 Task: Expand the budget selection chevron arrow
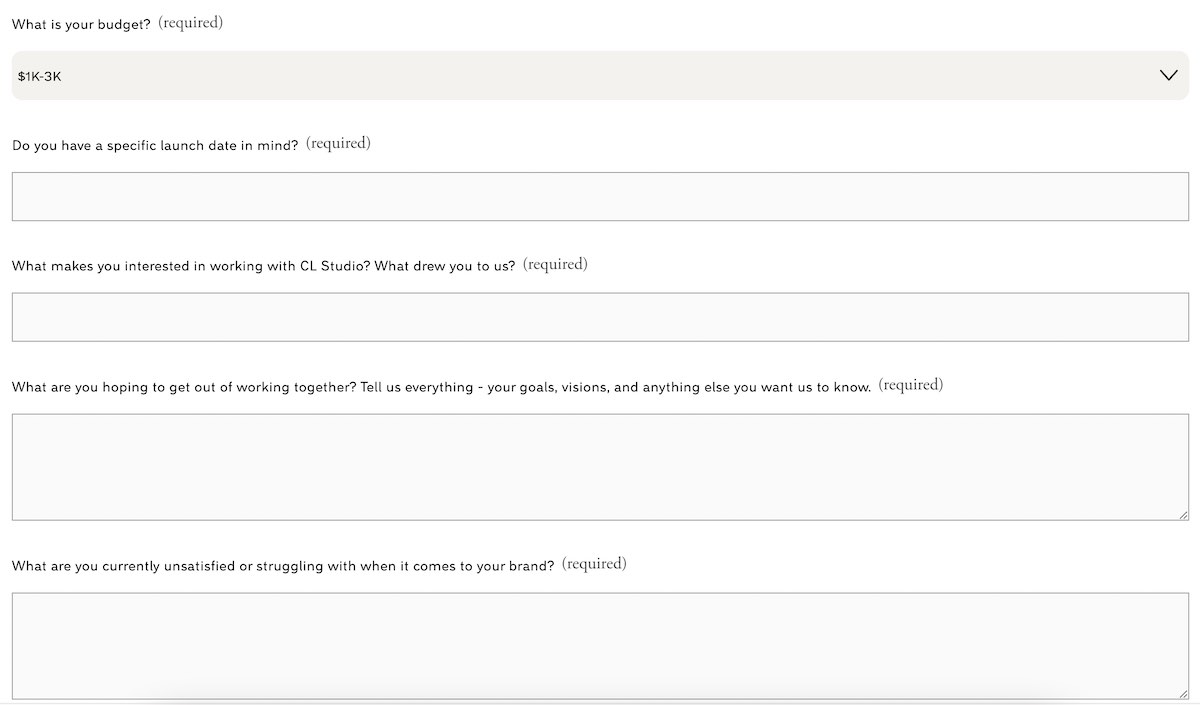click(1167, 75)
